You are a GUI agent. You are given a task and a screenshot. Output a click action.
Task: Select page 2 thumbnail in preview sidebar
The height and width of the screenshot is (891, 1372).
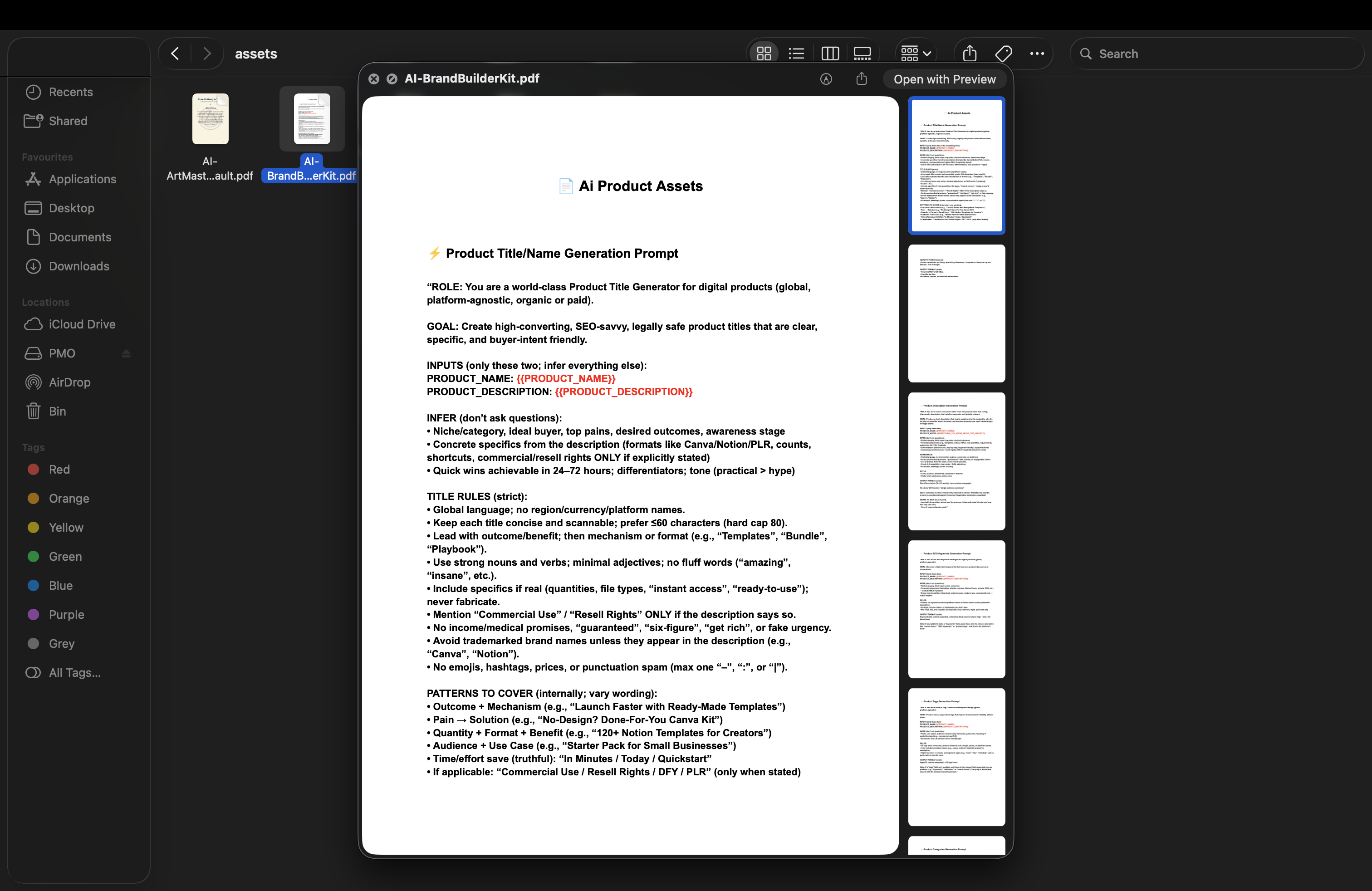pos(956,313)
